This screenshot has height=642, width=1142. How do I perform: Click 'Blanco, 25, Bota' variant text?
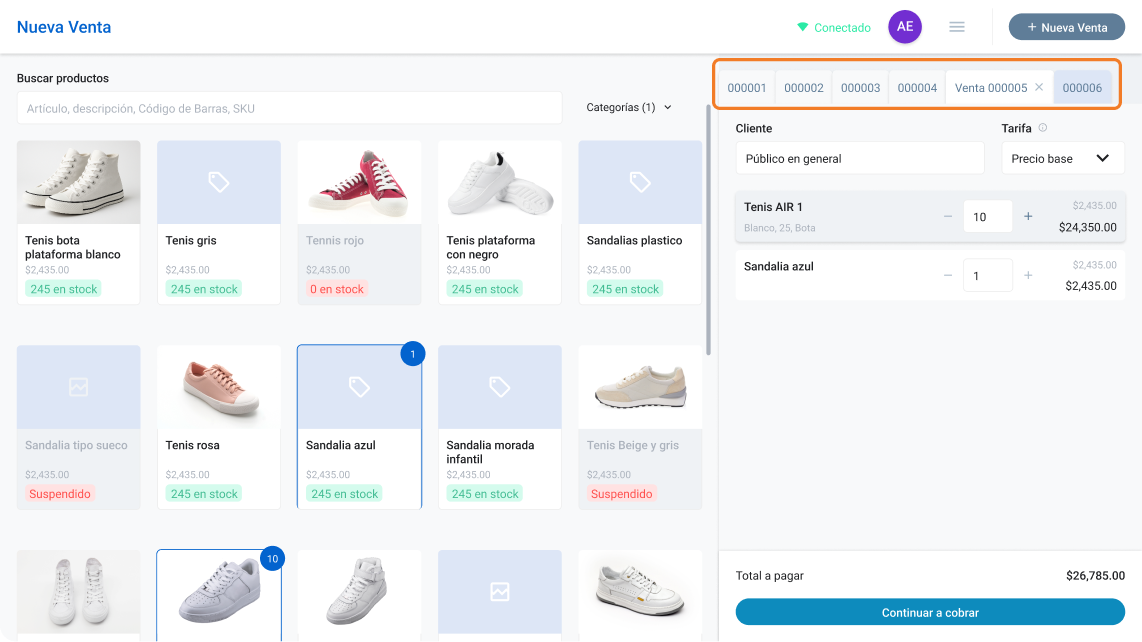tap(779, 228)
